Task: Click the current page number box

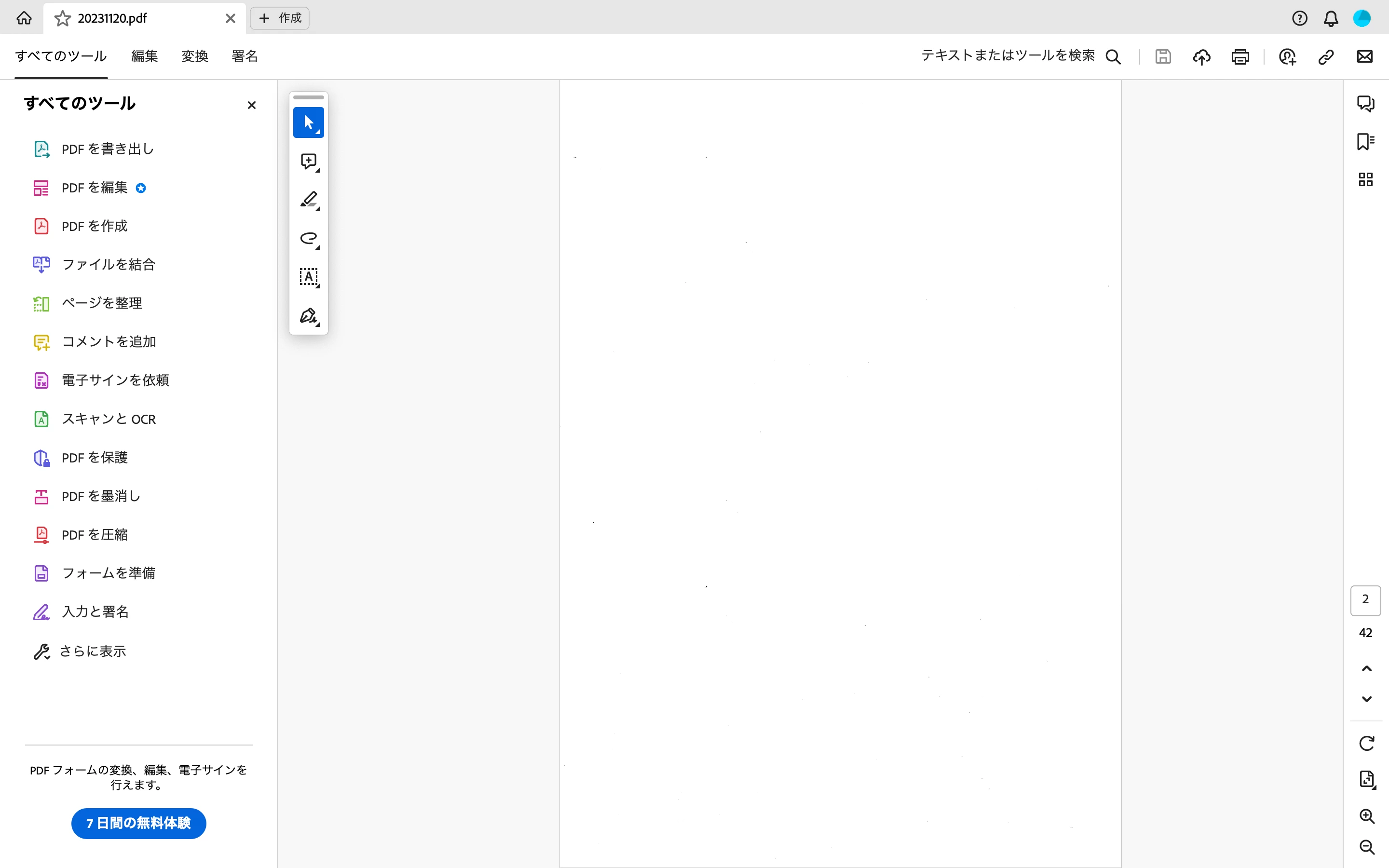Action: [x=1365, y=600]
